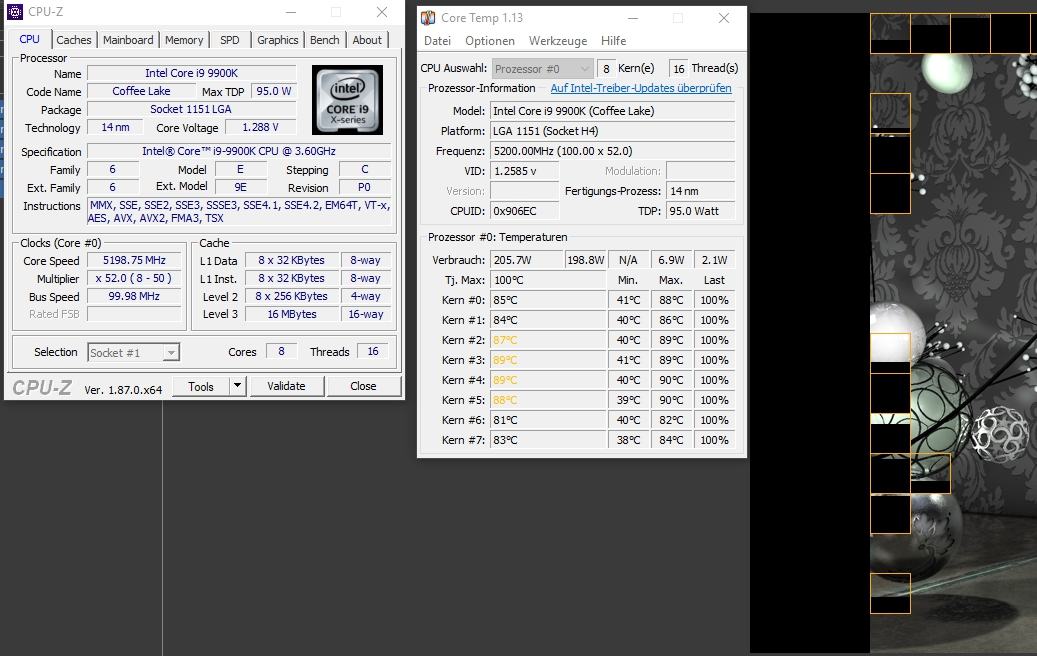
Task: Click the Specification field i9-9900K CPU @ 3.60GHz
Action: pos(239,151)
